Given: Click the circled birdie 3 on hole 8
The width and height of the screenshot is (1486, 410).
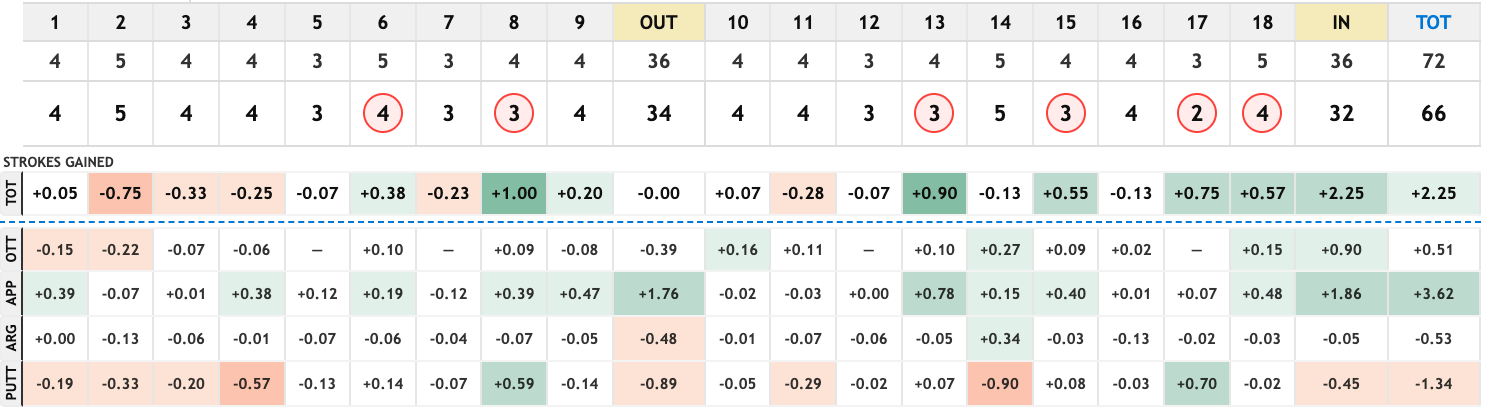Looking at the screenshot, I should click(513, 114).
